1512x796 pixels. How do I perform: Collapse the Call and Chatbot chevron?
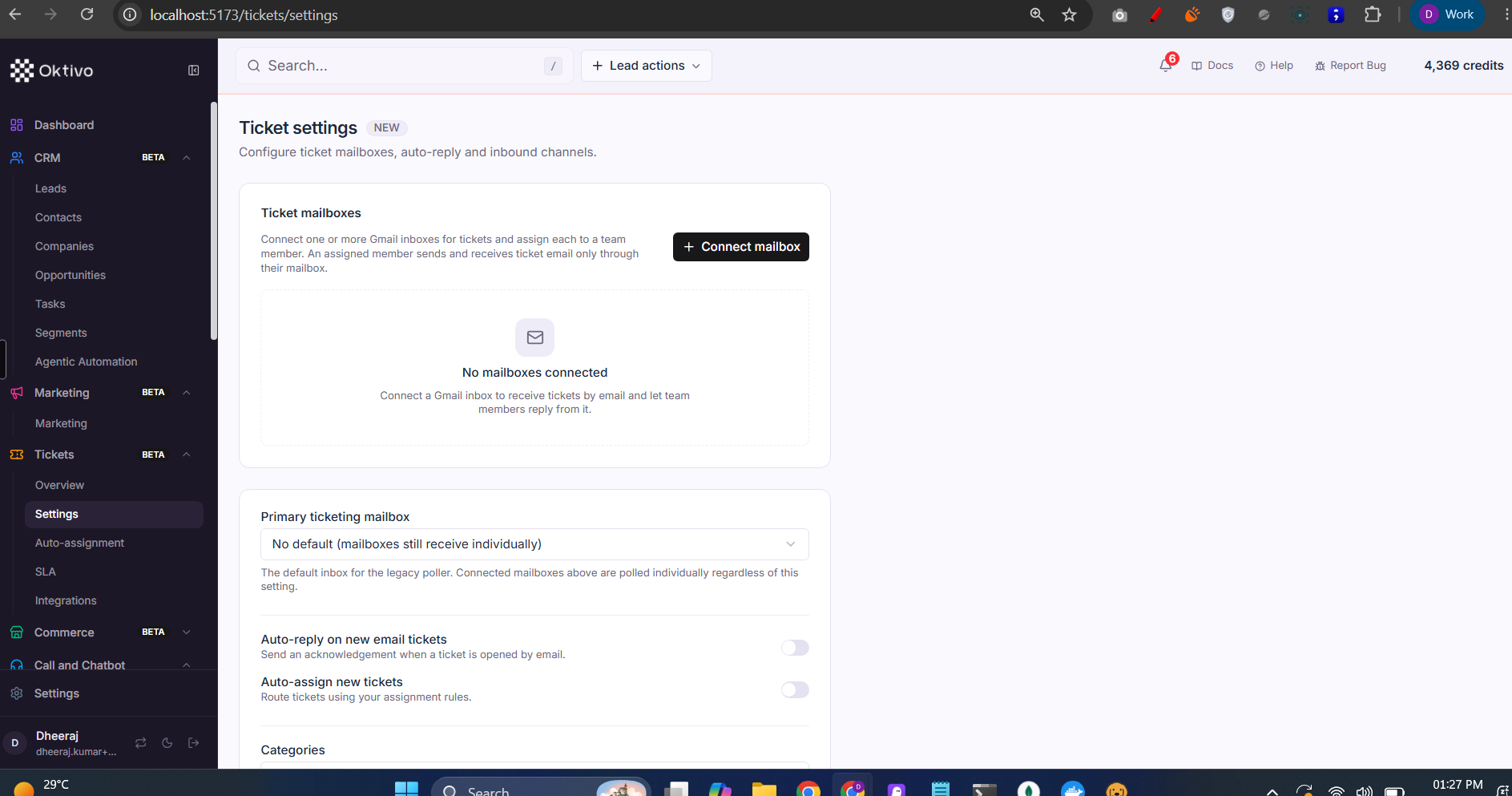187,665
